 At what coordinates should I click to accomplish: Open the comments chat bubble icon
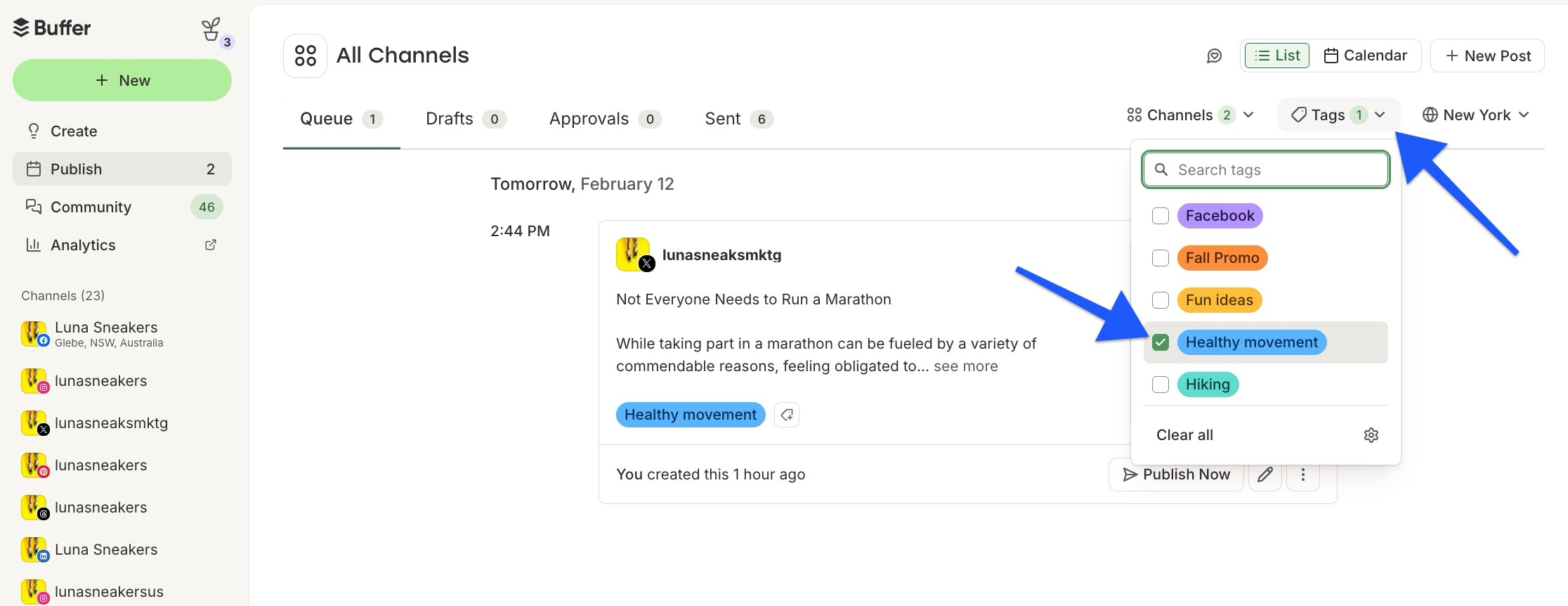point(1214,56)
